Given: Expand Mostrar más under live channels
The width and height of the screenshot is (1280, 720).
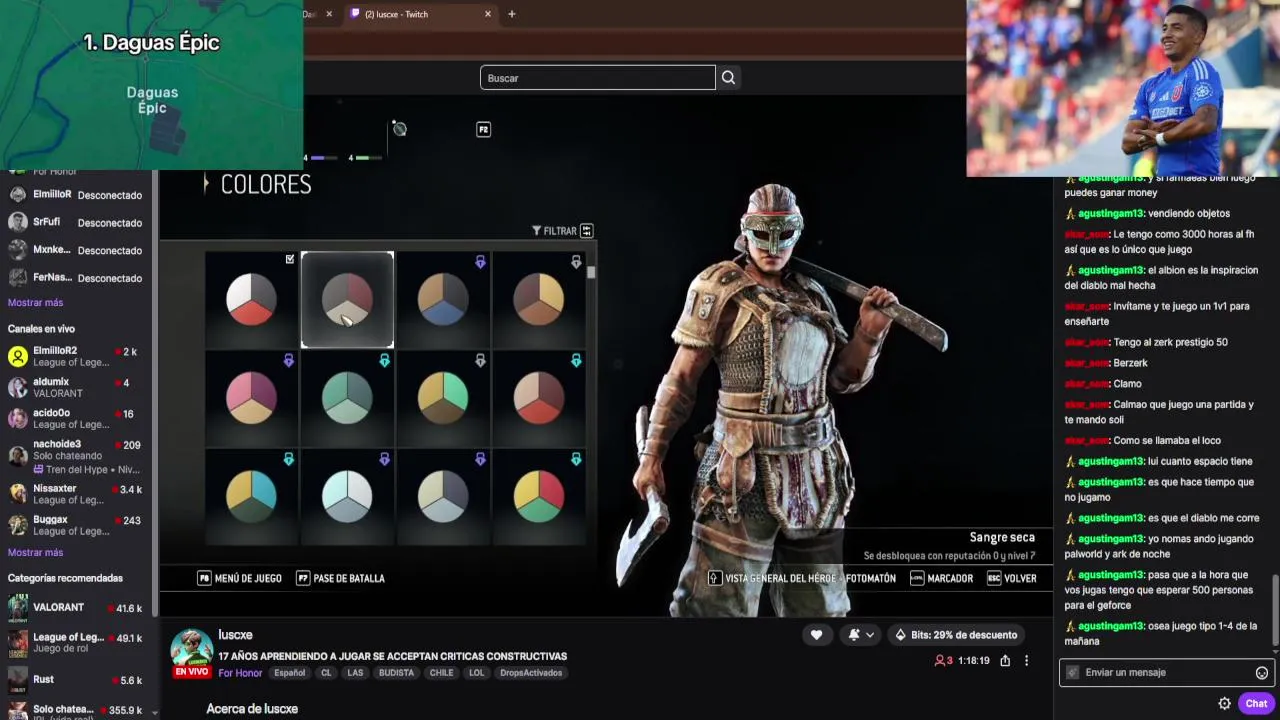Looking at the screenshot, I should coord(35,553).
